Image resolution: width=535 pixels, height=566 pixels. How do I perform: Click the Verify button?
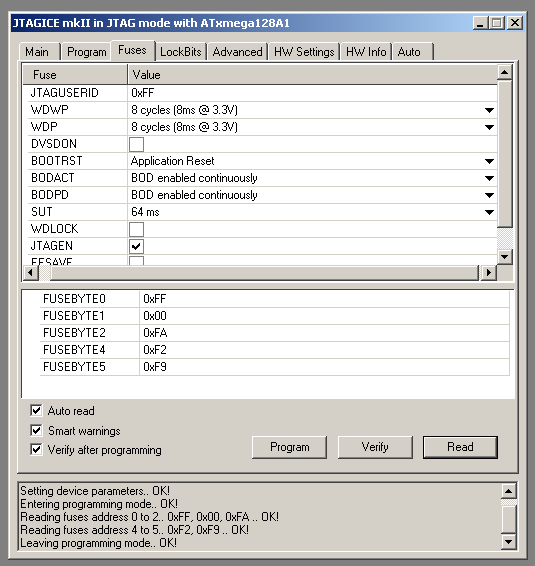(x=375, y=447)
